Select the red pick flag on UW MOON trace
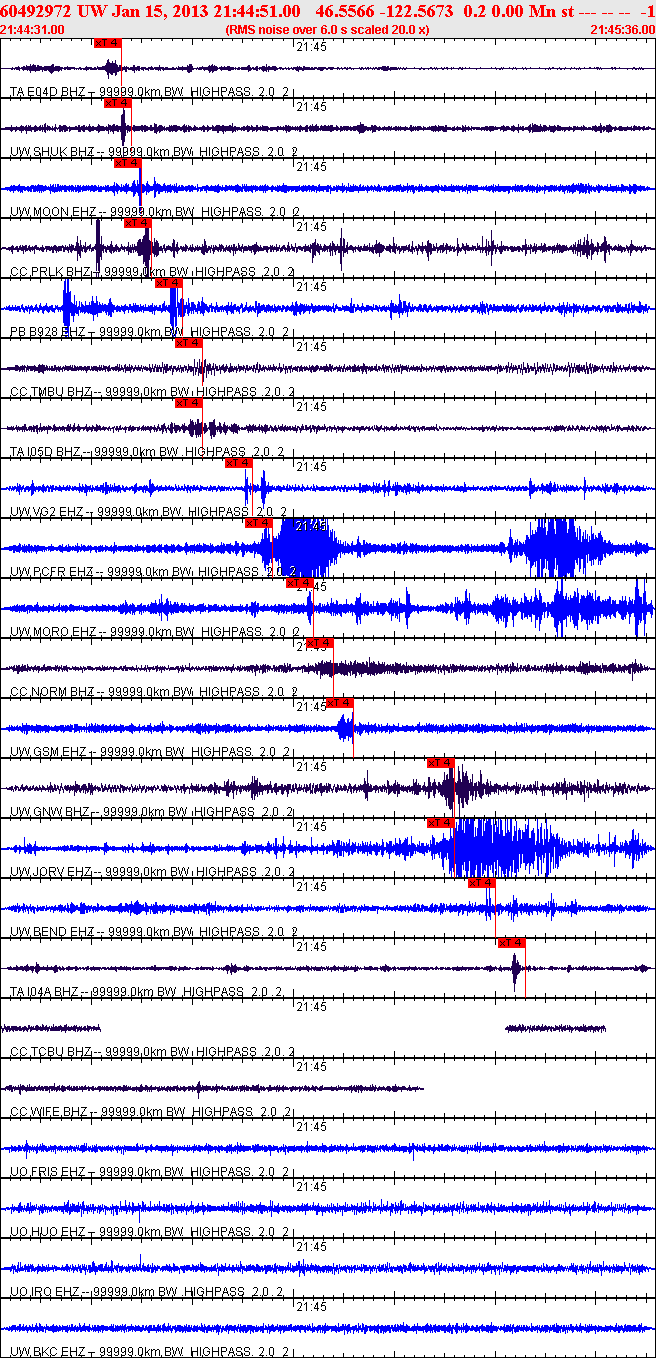656x1358 pixels. (x=127, y=163)
